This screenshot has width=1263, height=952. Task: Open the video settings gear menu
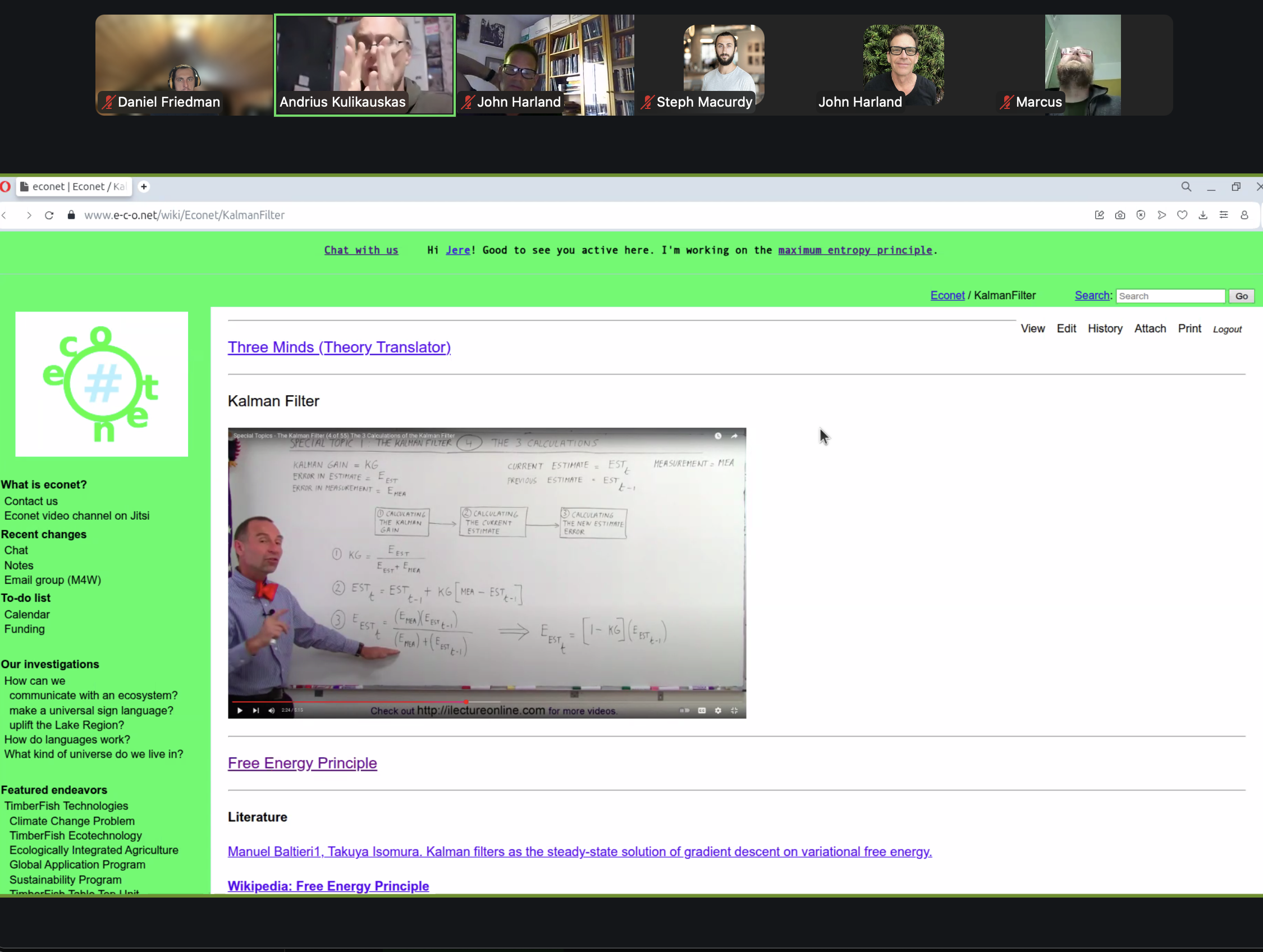pos(719,711)
